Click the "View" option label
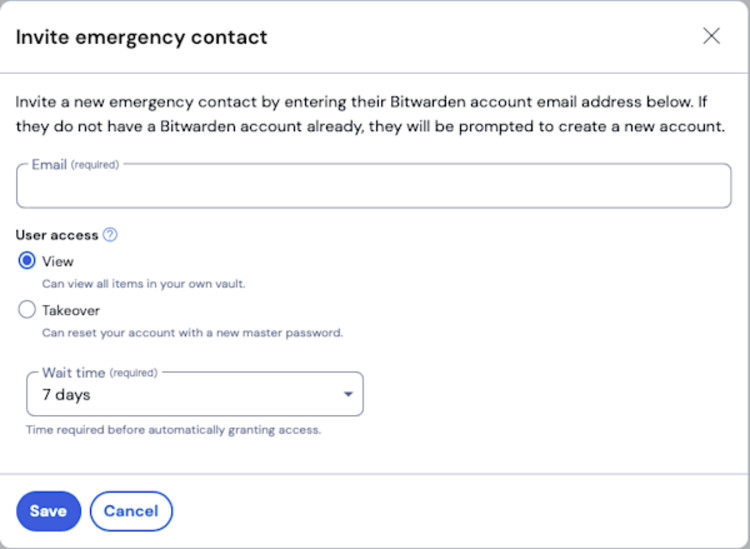Viewport: 750px width, 549px height. pyautogui.click(x=58, y=262)
